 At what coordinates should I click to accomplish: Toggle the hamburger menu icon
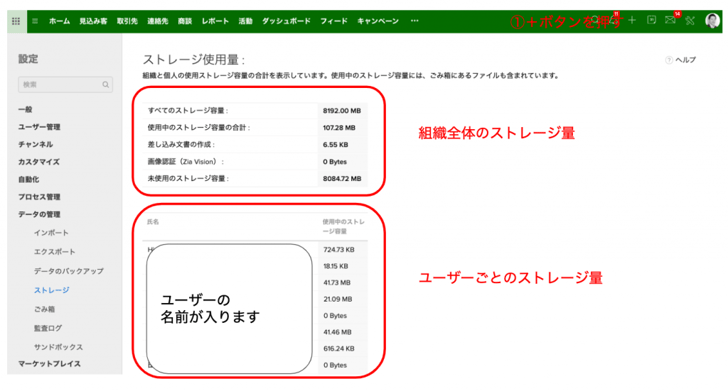tap(35, 21)
